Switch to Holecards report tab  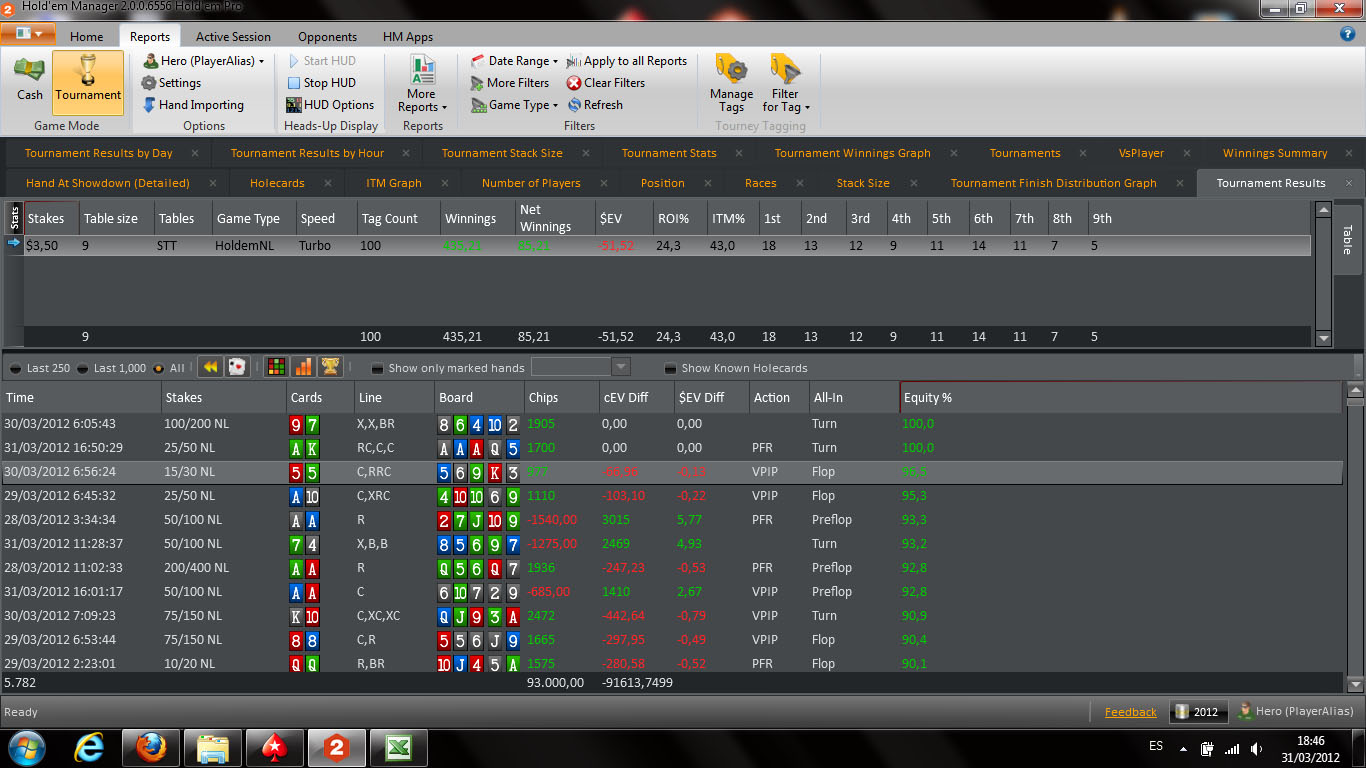click(x=277, y=183)
